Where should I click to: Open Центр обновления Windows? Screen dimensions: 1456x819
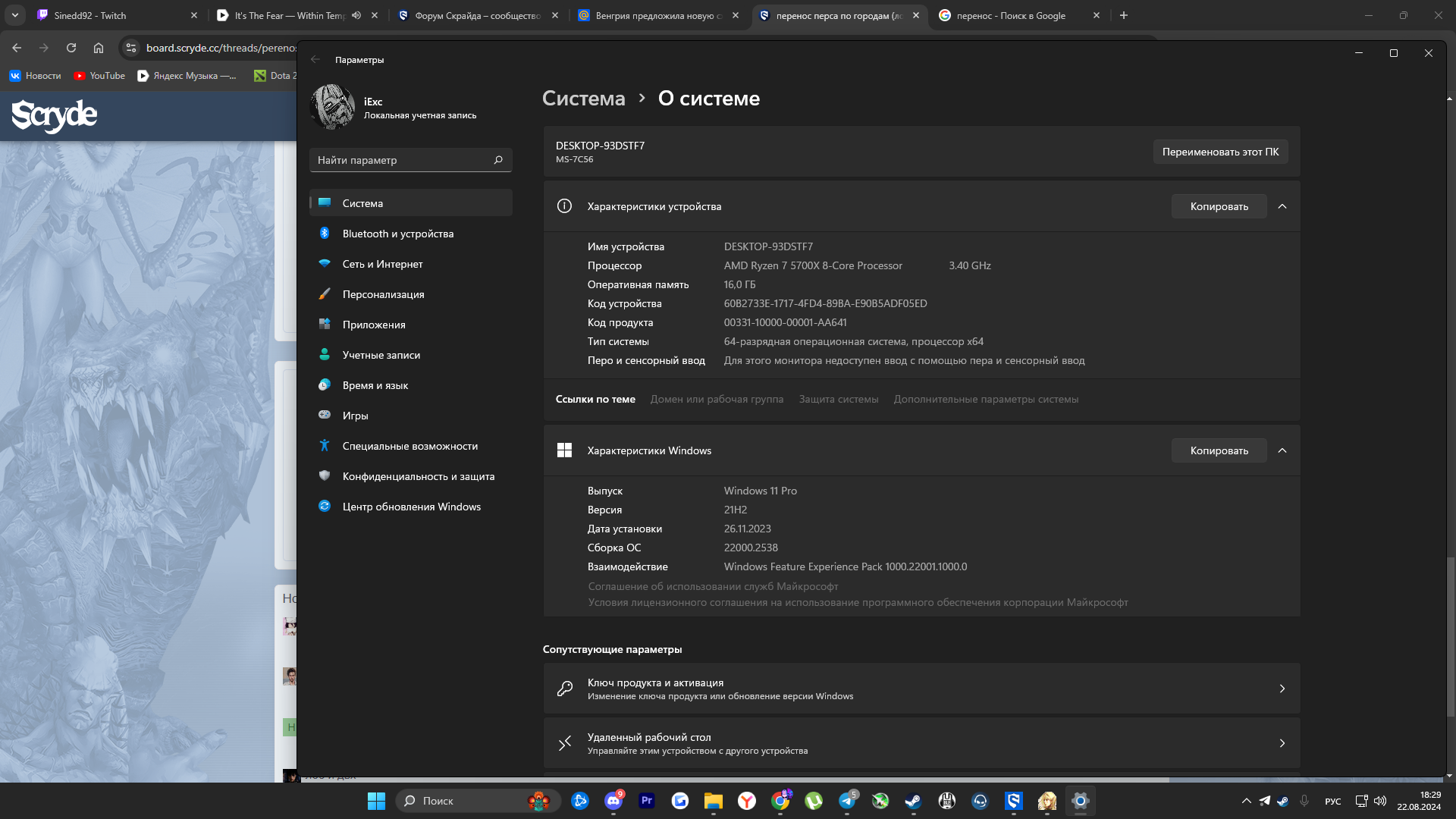point(411,507)
